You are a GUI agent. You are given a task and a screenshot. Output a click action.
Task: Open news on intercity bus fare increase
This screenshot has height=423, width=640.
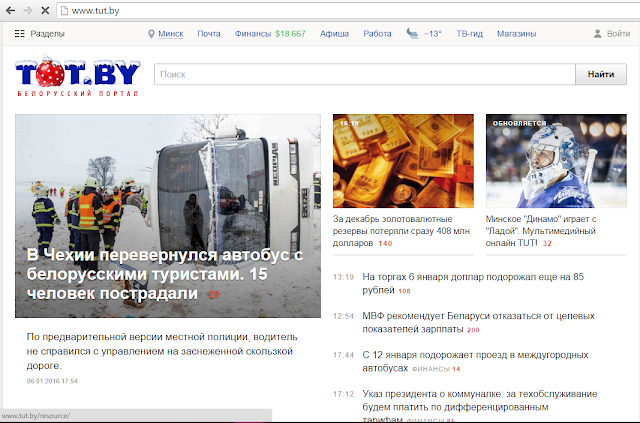click(x=476, y=361)
